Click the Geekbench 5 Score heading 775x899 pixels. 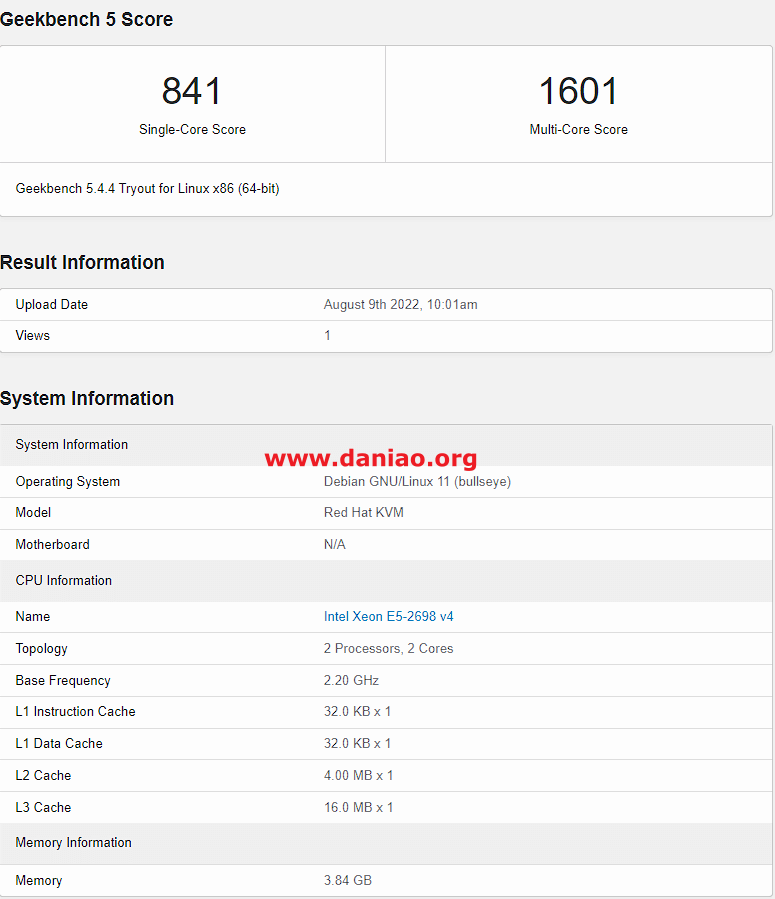tap(87, 19)
